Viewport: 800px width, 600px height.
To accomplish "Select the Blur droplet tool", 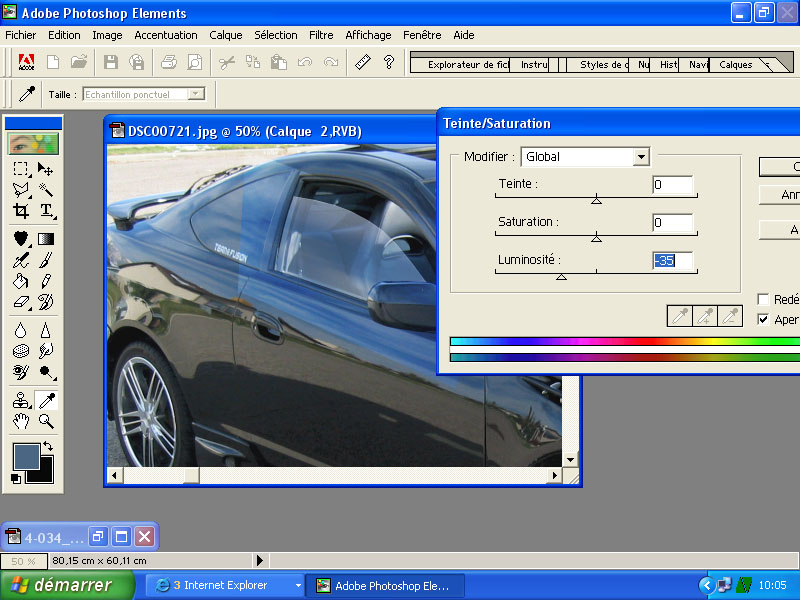I will (20, 330).
